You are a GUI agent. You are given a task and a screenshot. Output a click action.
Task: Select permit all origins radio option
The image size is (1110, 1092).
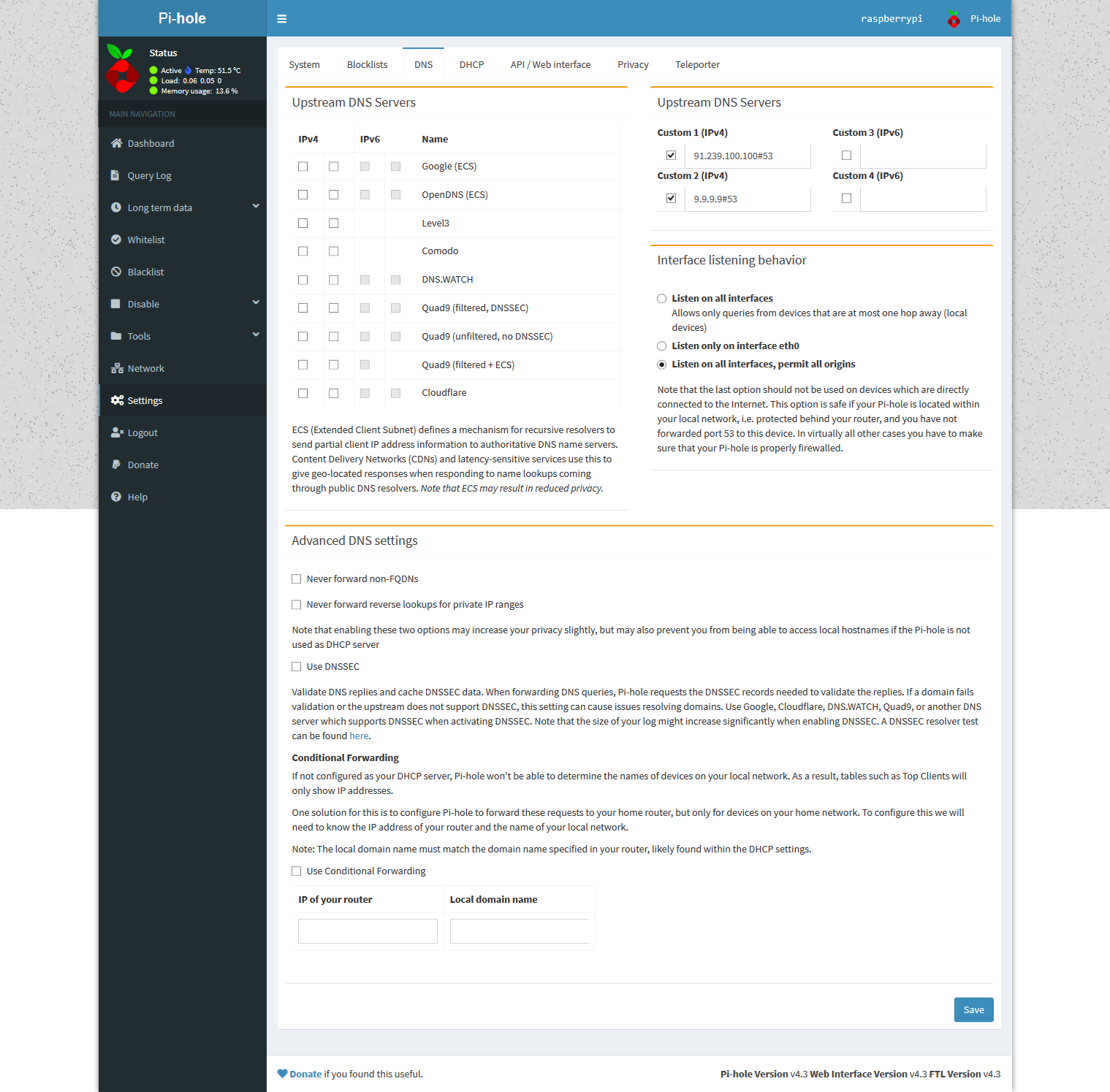pyautogui.click(x=661, y=364)
